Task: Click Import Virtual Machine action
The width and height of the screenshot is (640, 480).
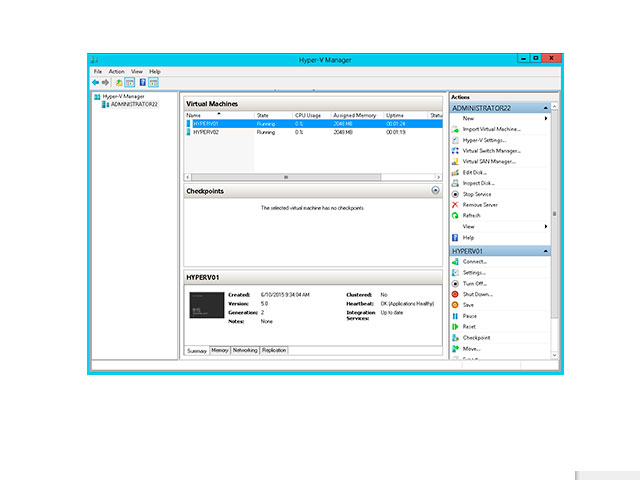Action: click(491, 129)
